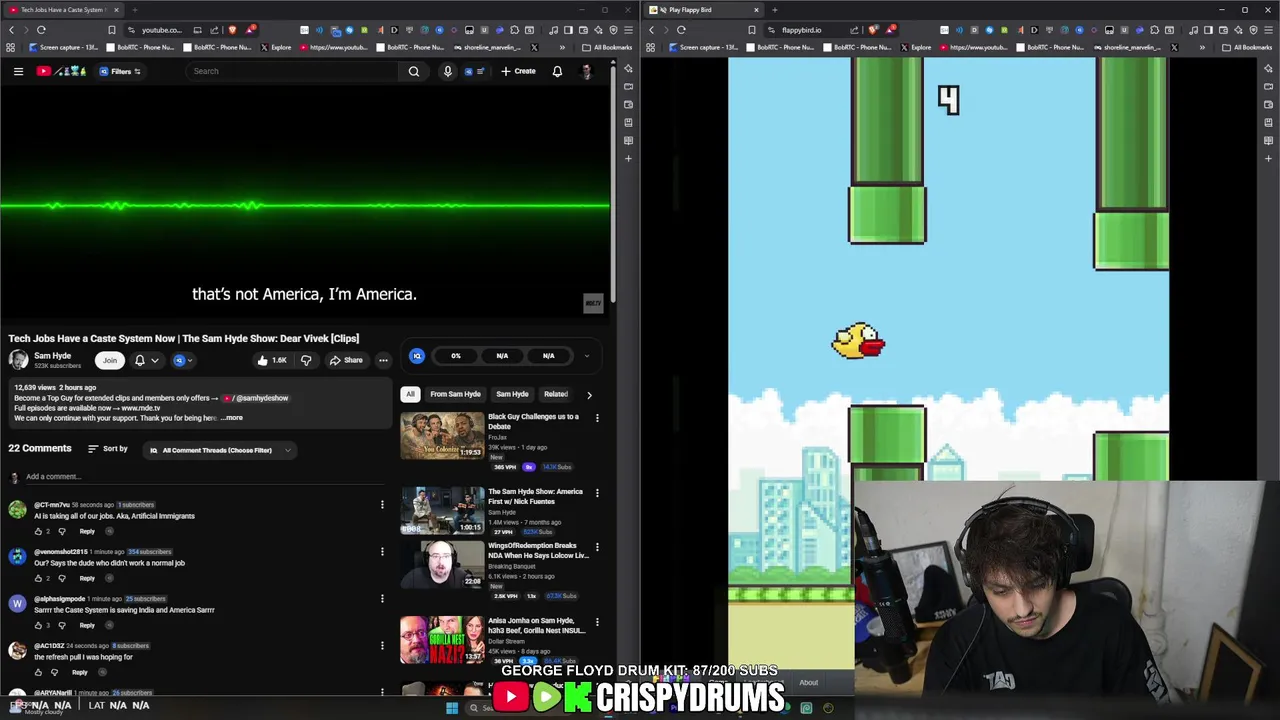Image resolution: width=1280 pixels, height=720 pixels.
Task: Select the Sam Hyde chip
Action: 512,394
